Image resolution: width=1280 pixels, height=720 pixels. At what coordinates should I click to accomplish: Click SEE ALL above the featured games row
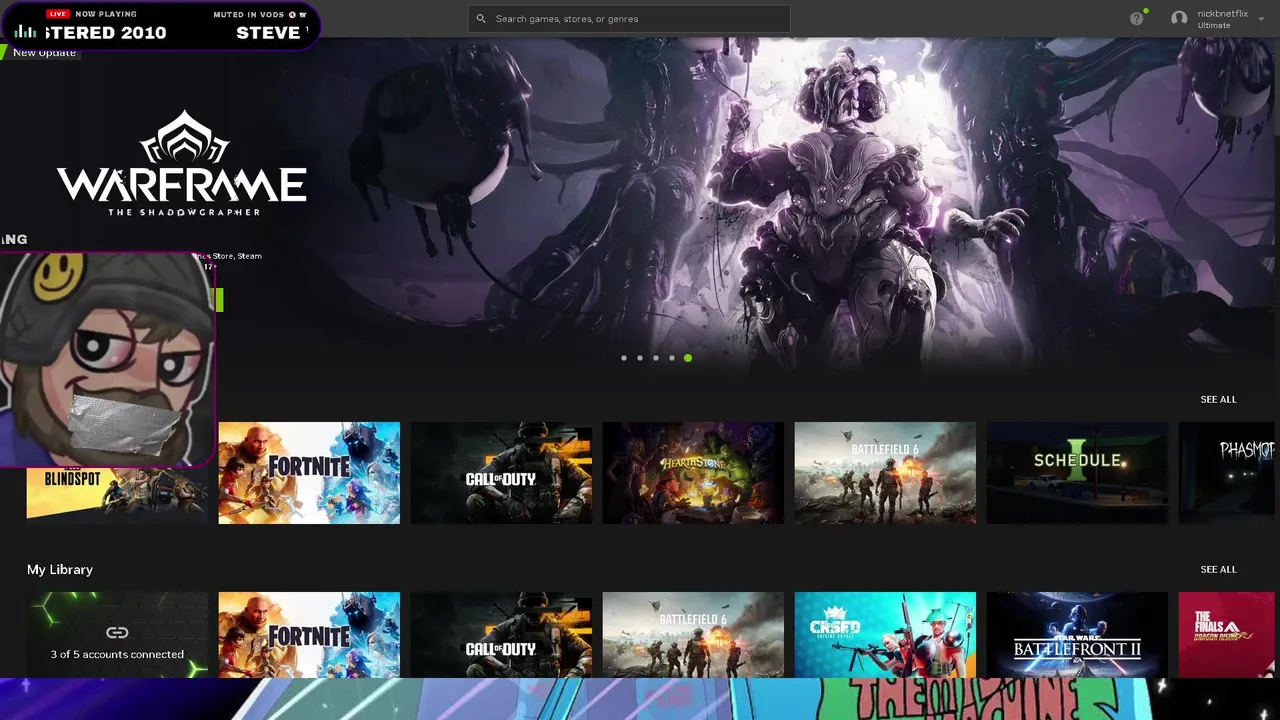coord(1218,399)
